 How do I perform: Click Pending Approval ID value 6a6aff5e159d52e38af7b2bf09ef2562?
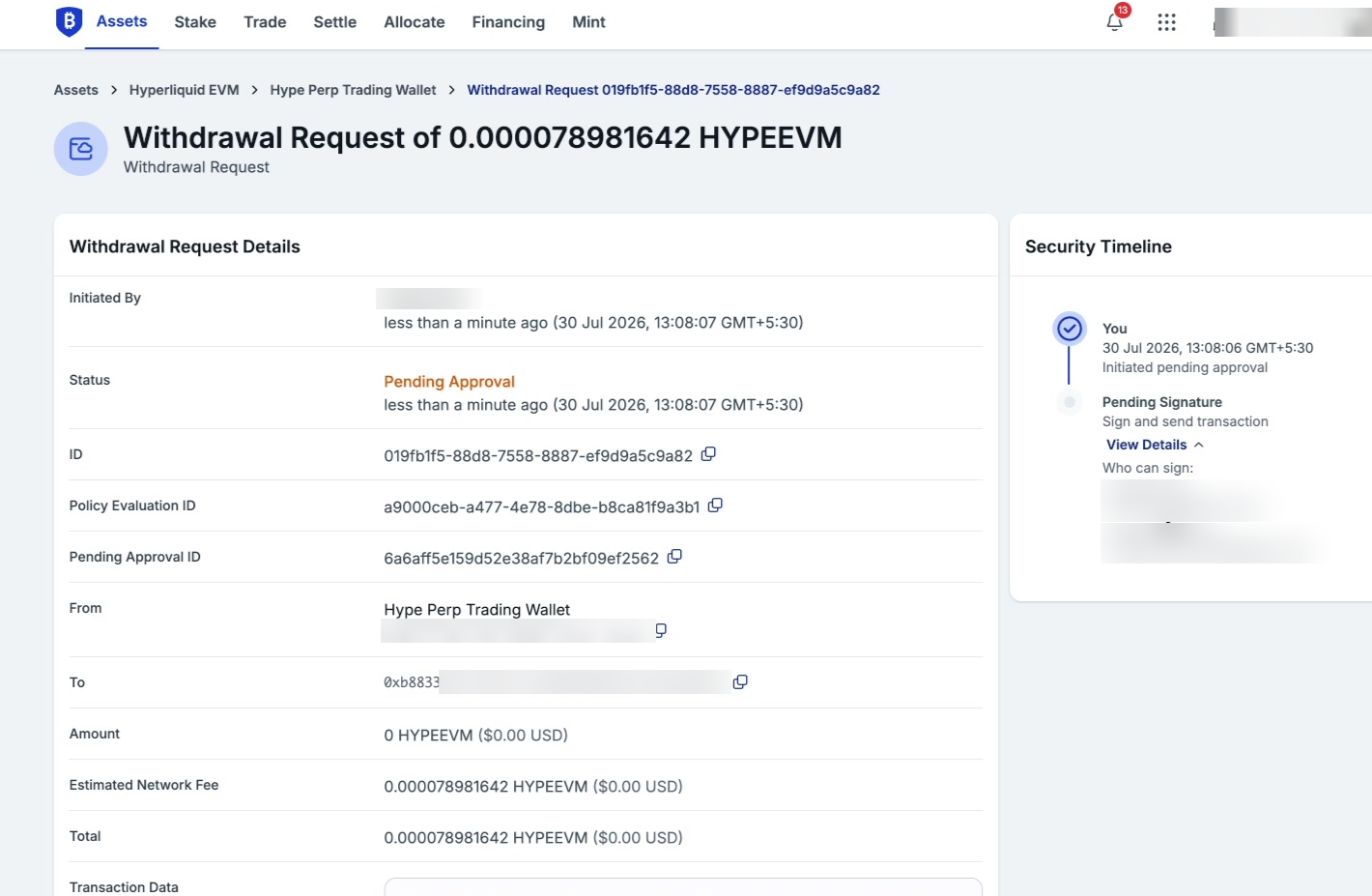pos(522,559)
